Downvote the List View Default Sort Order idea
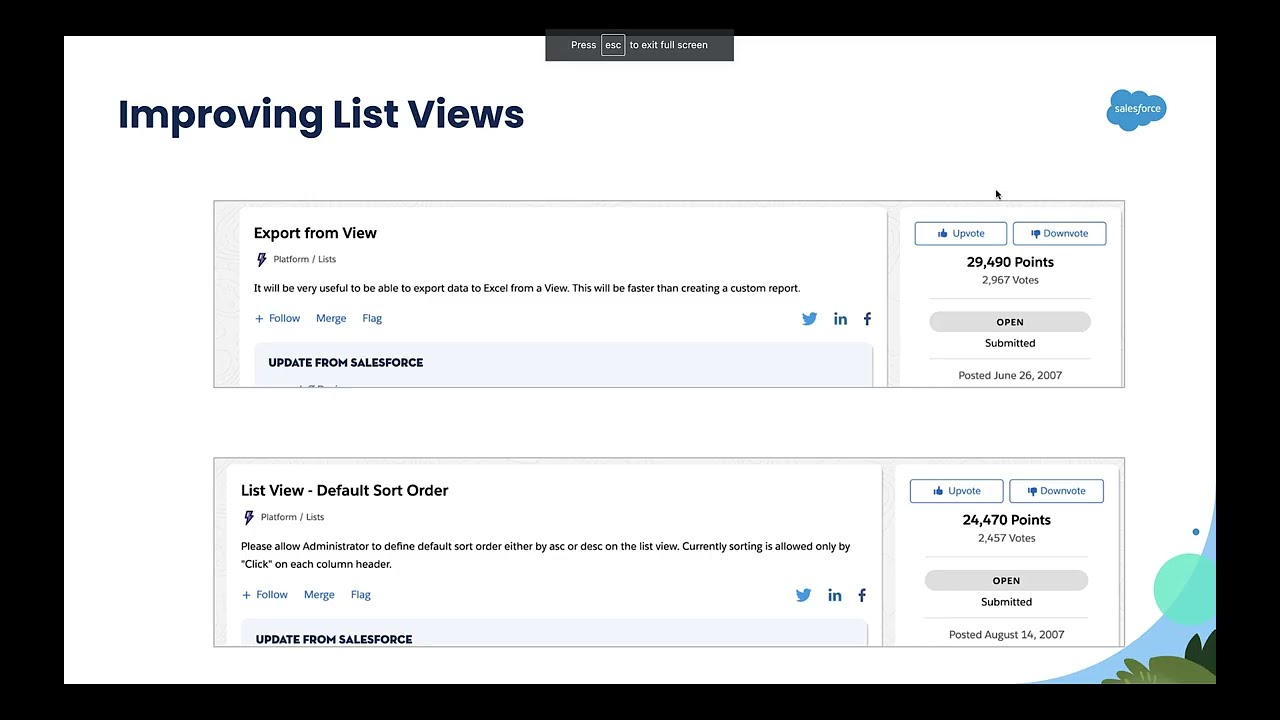 point(1056,491)
